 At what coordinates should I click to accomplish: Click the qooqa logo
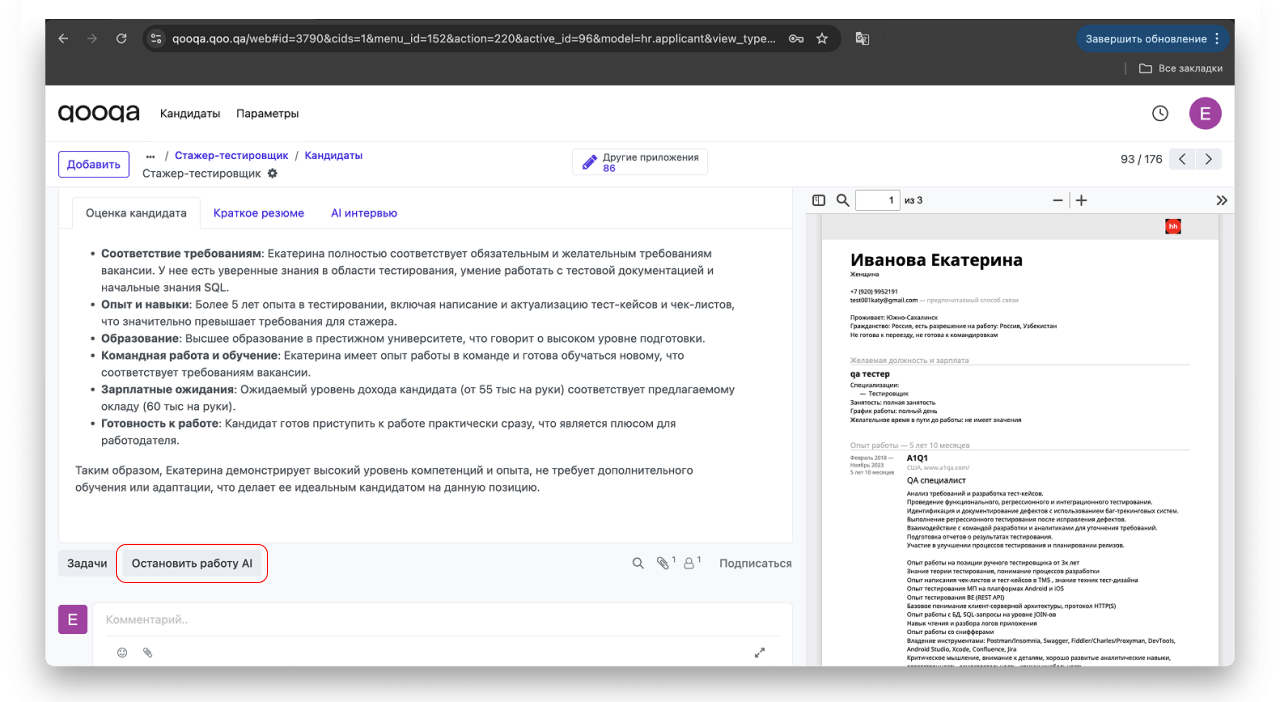[98, 113]
